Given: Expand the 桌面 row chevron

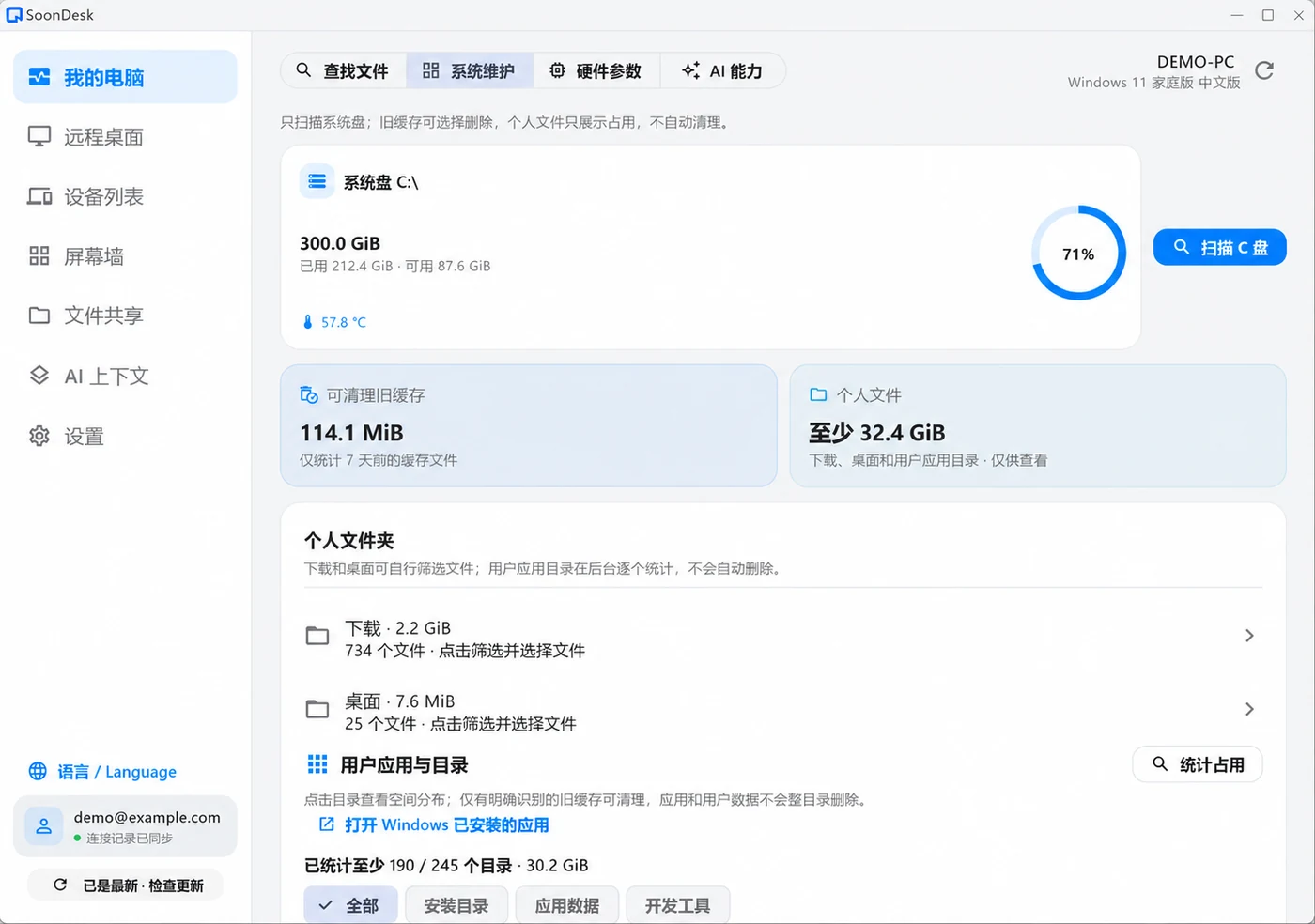Looking at the screenshot, I should click(x=1249, y=709).
